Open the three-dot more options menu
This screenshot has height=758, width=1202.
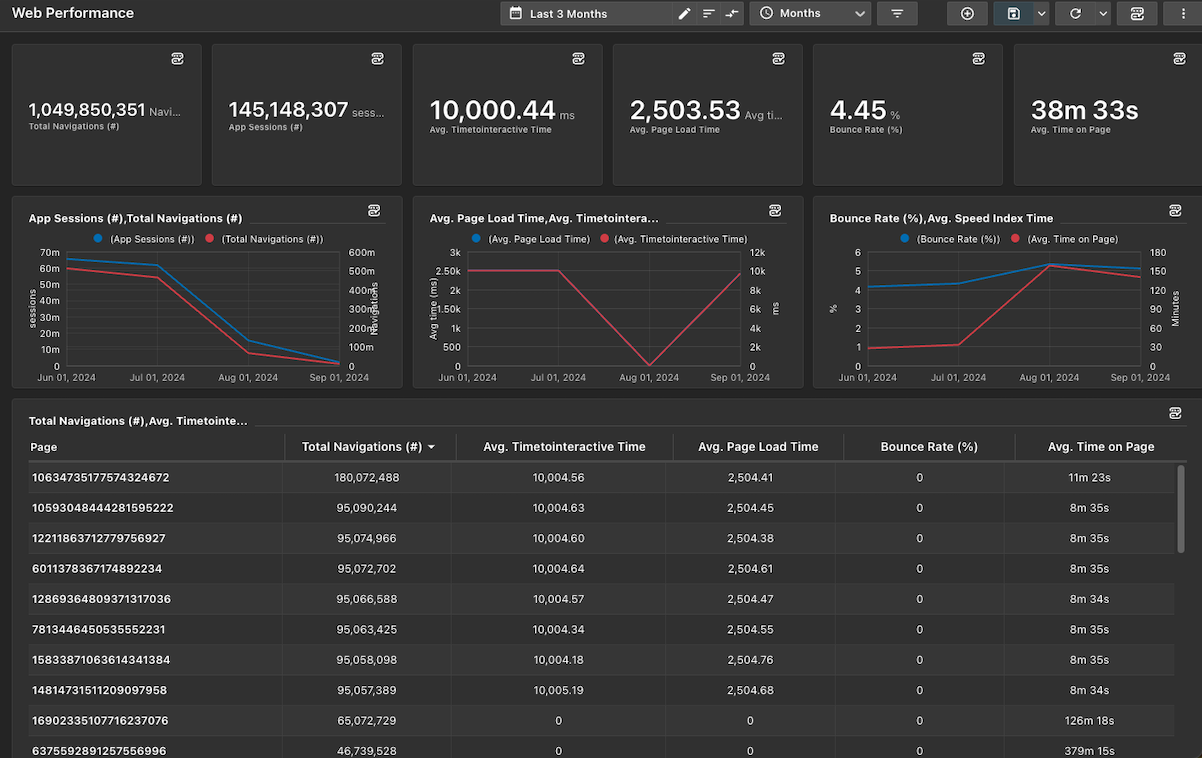(x=1183, y=14)
